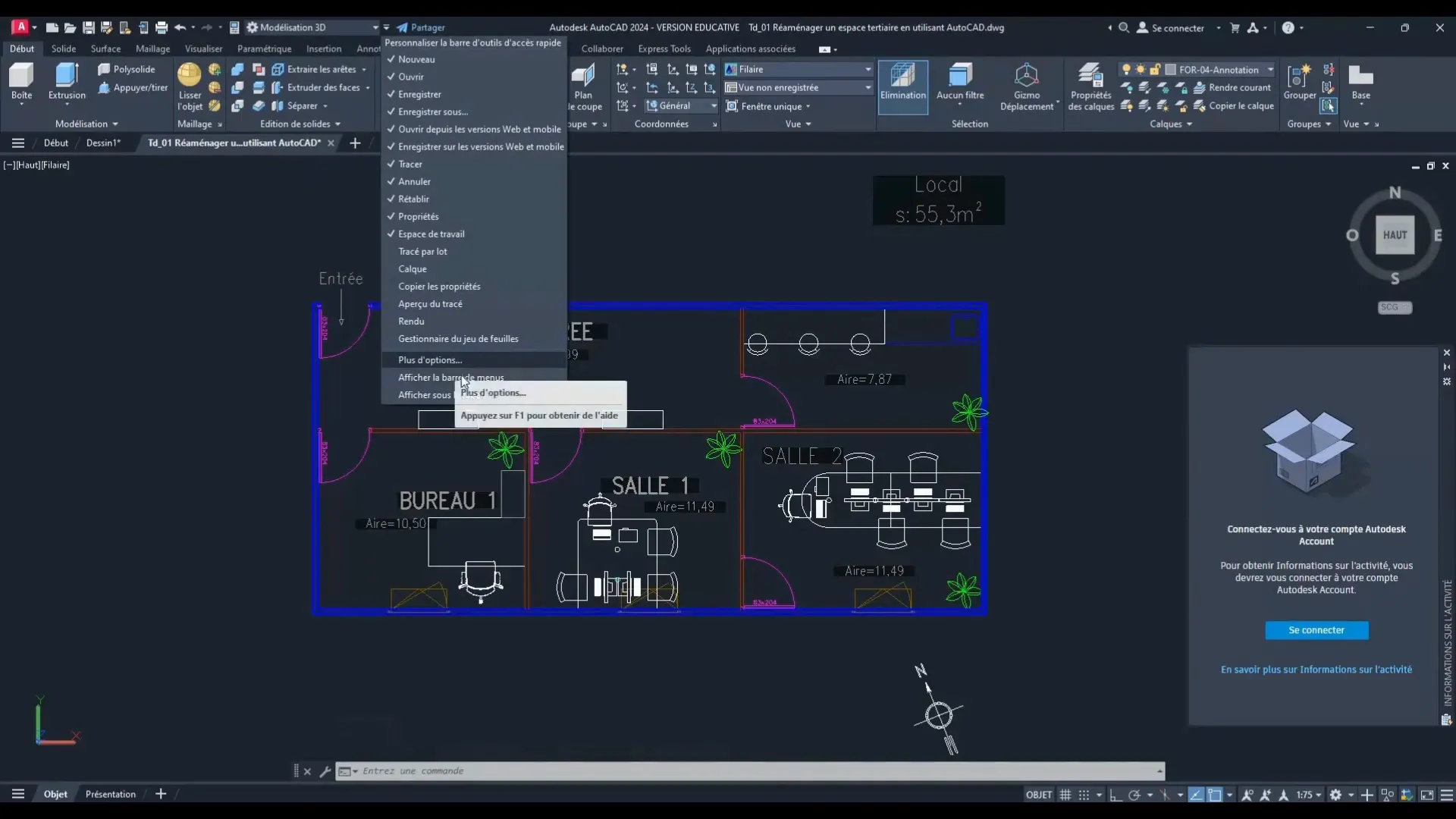Image resolution: width=1456 pixels, height=819 pixels.
Task: Uncheck the Tracer menu entry
Action: [410, 164]
